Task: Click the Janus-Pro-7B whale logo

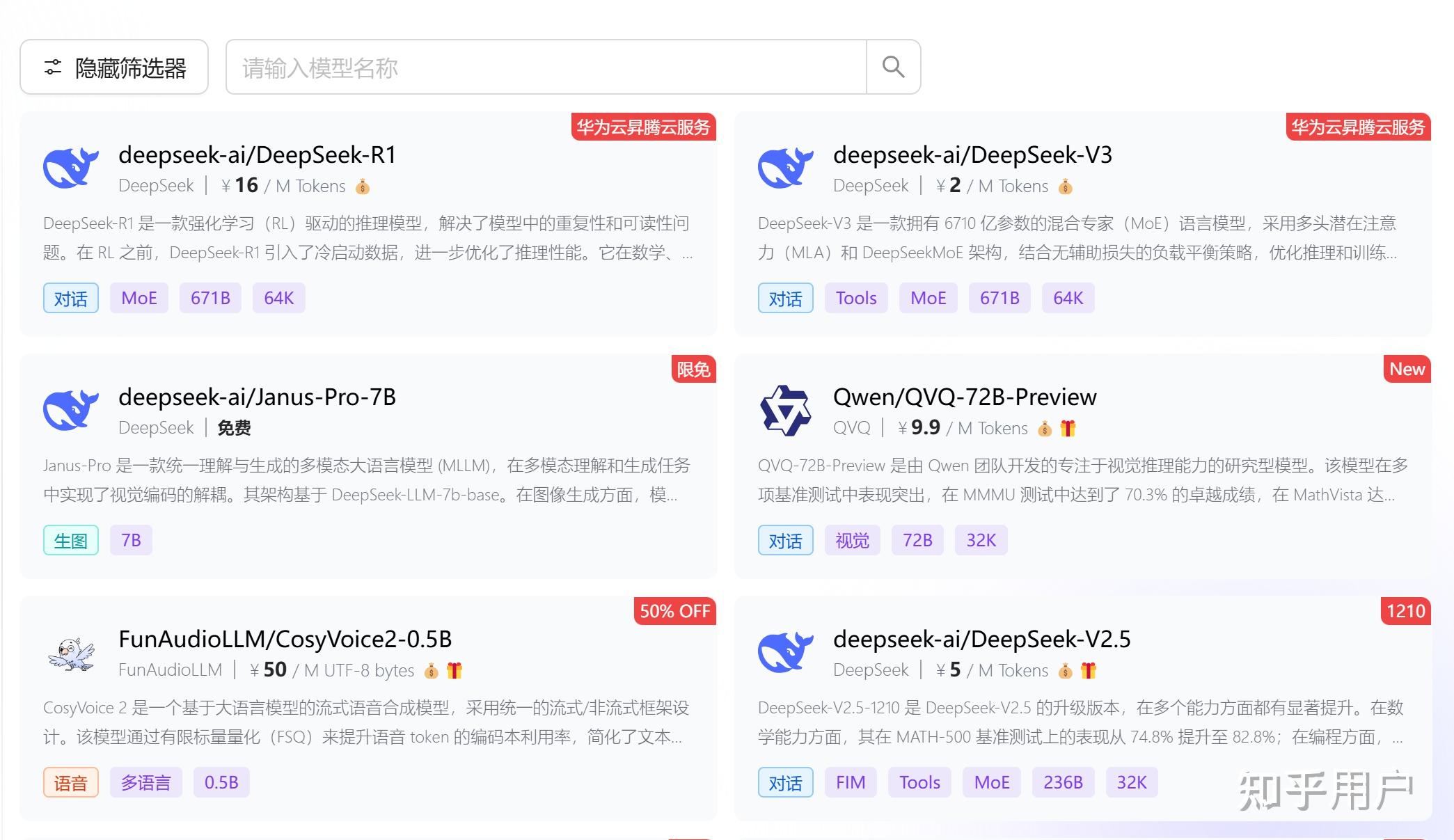Action: coord(71,410)
